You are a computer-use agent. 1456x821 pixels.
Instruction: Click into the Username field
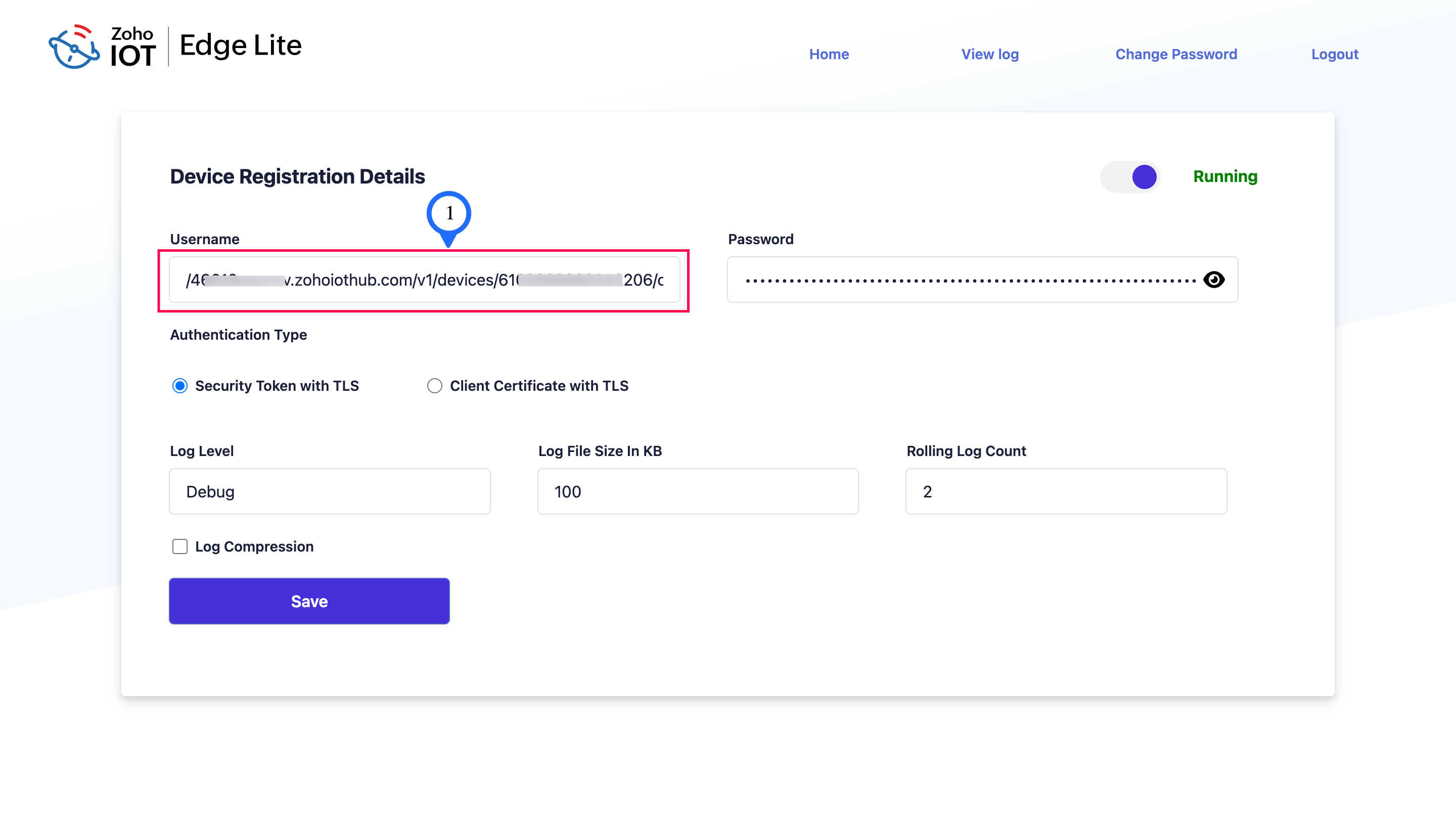click(x=424, y=280)
